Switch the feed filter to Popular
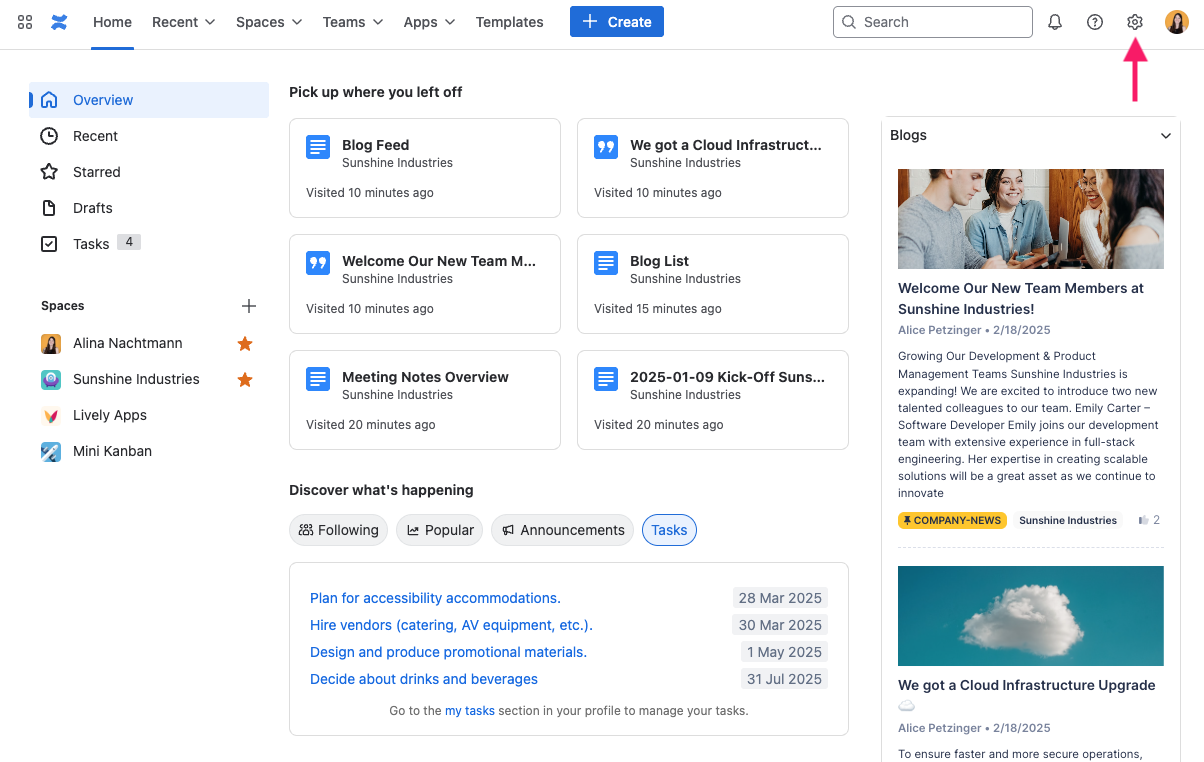 click(439, 530)
